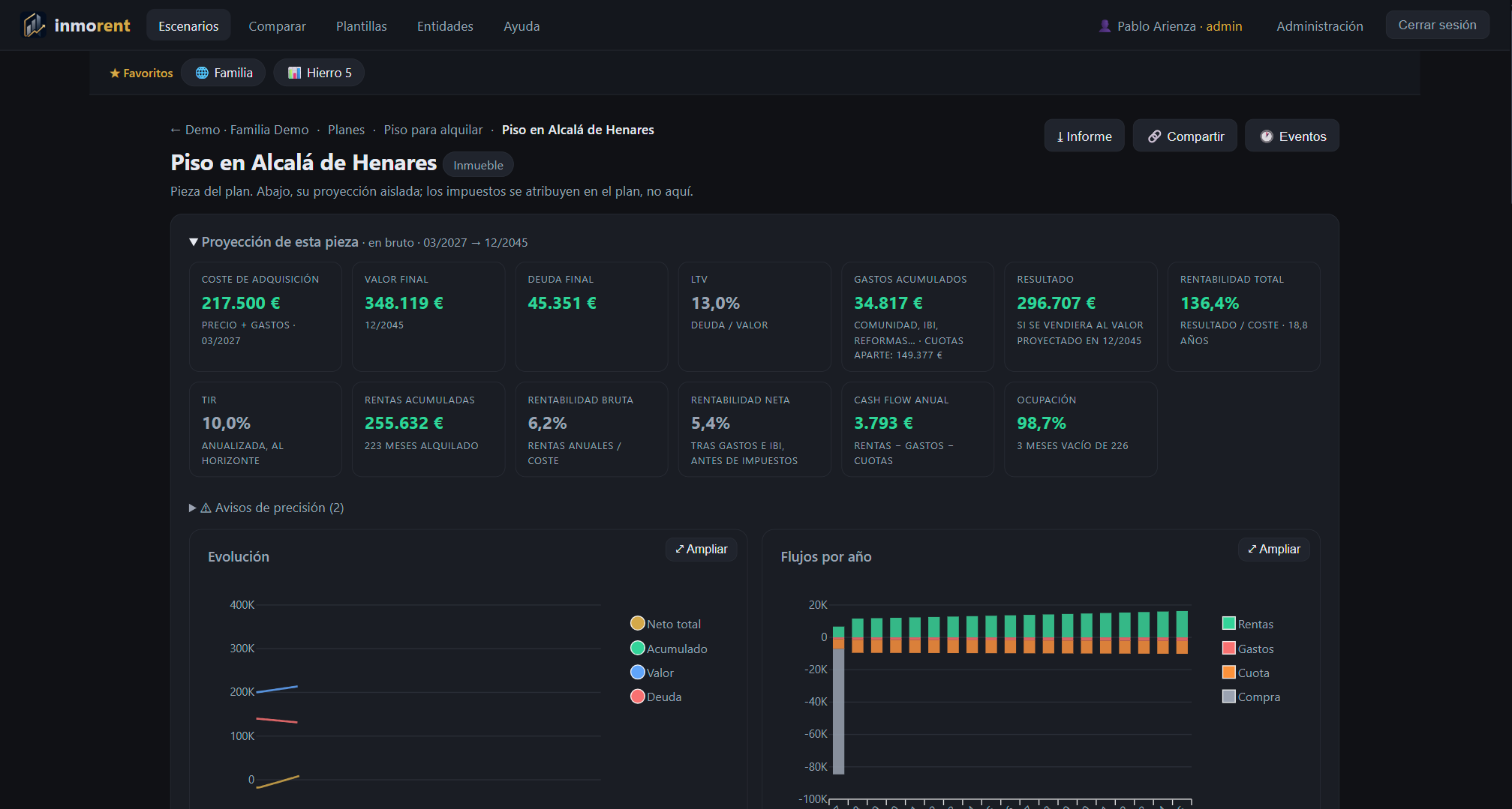Click the Deuda final 45.351 € figure
The image size is (1512, 809).
562,303
